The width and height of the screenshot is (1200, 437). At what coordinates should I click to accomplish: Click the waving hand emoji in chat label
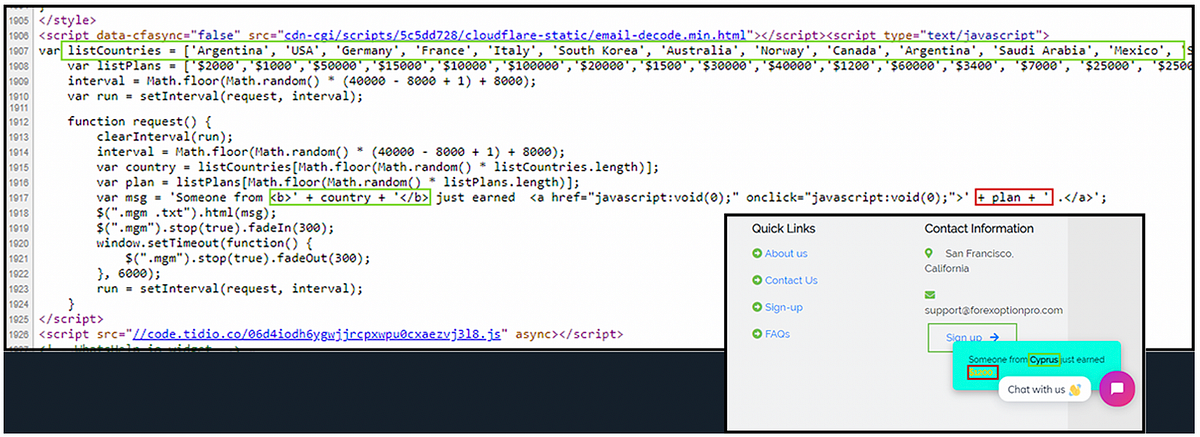(x=1075, y=389)
